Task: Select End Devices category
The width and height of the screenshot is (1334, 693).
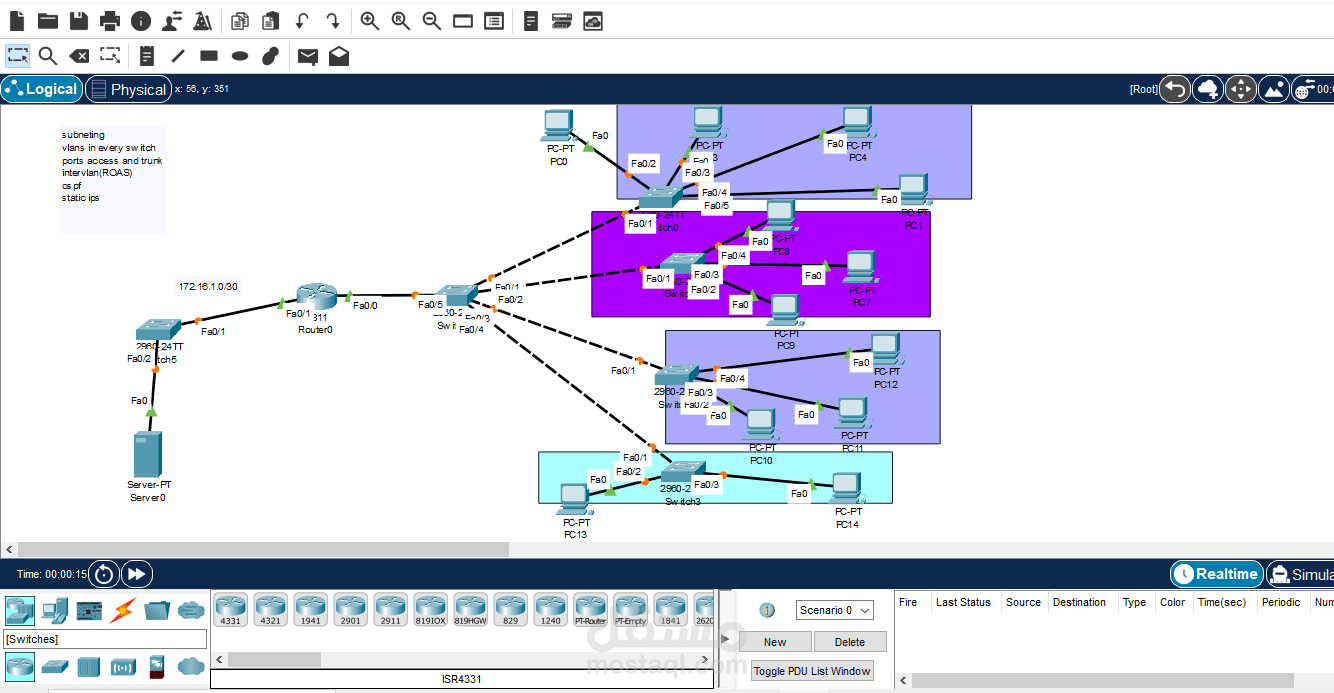Action: coord(54,609)
